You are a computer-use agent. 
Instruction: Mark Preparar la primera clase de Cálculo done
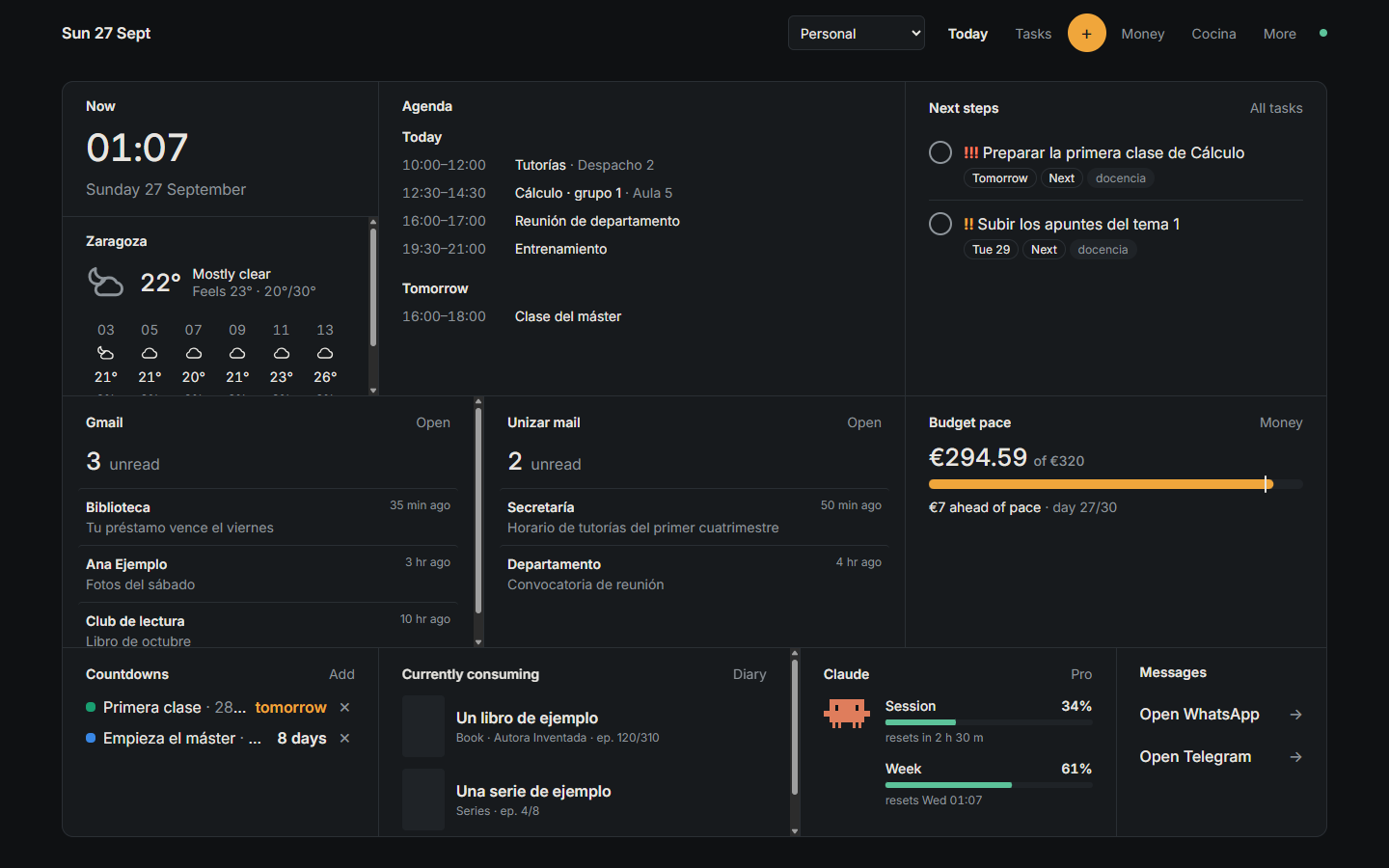click(x=940, y=152)
